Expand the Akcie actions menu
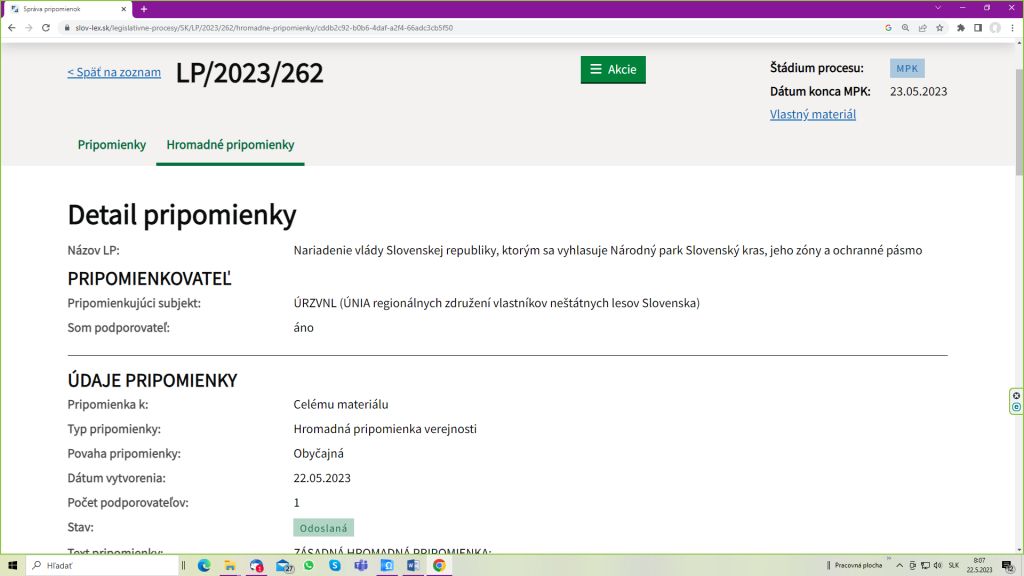Viewport: 1024px width, 576px height. [613, 69]
